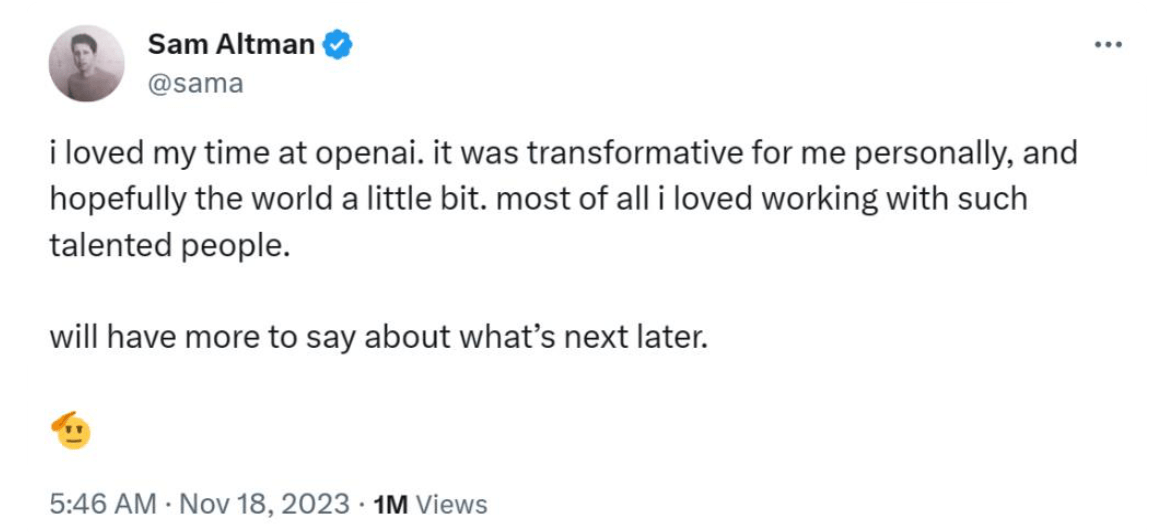Click the word Views beside the count
Image resolution: width=1176 pixels, height=532 pixels.
point(452,504)
